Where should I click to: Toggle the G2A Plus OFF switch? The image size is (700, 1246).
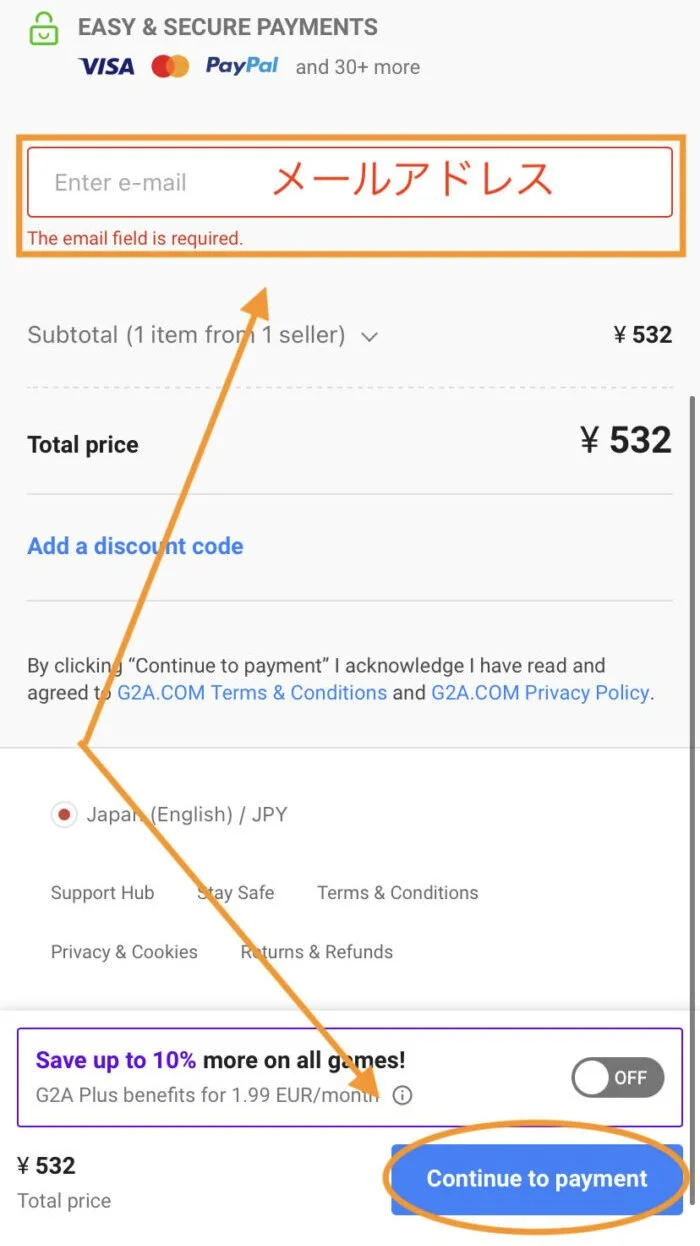pos(617,1078)
